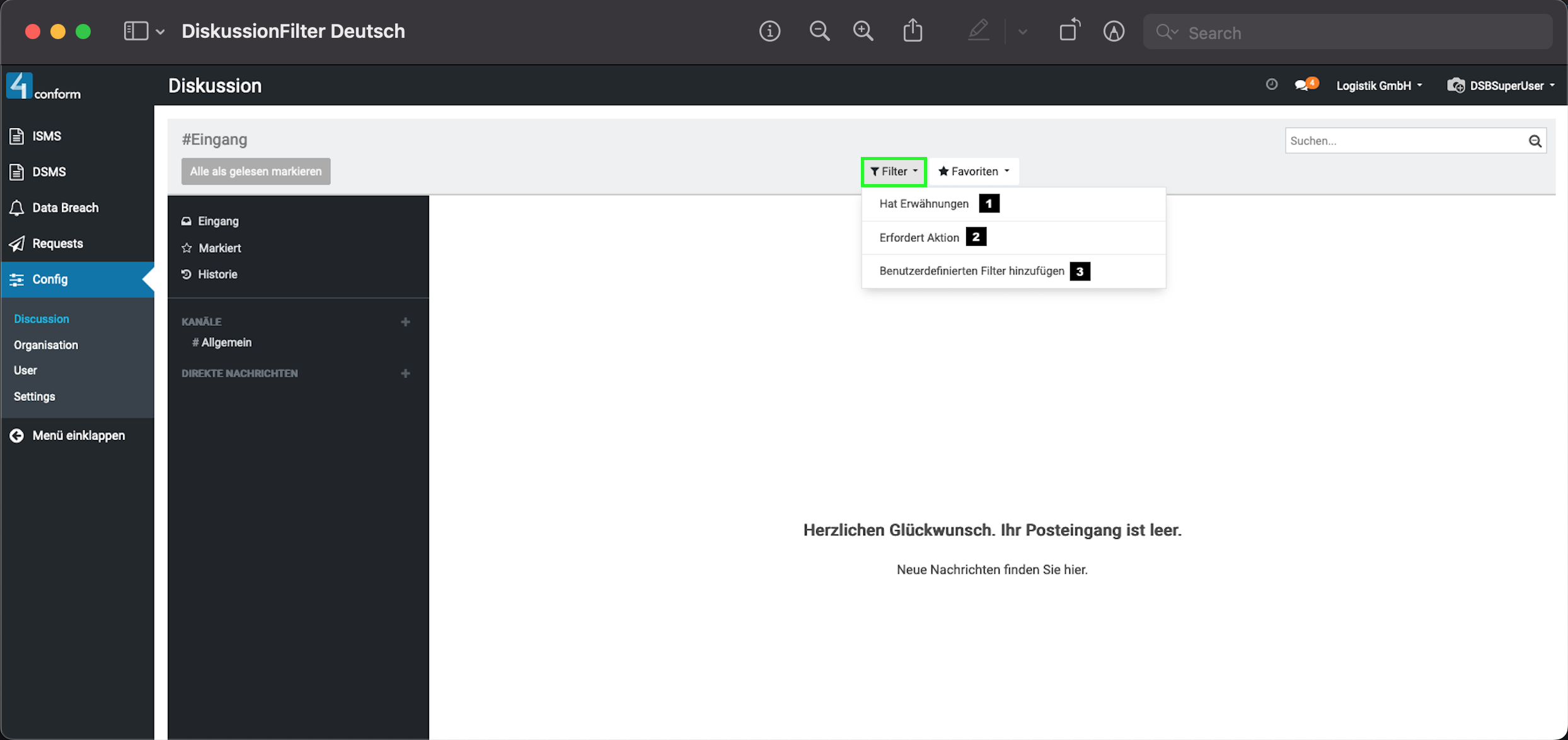Open the share icon in toolbar
The image size is (1568, 740).
pos(913,31)
